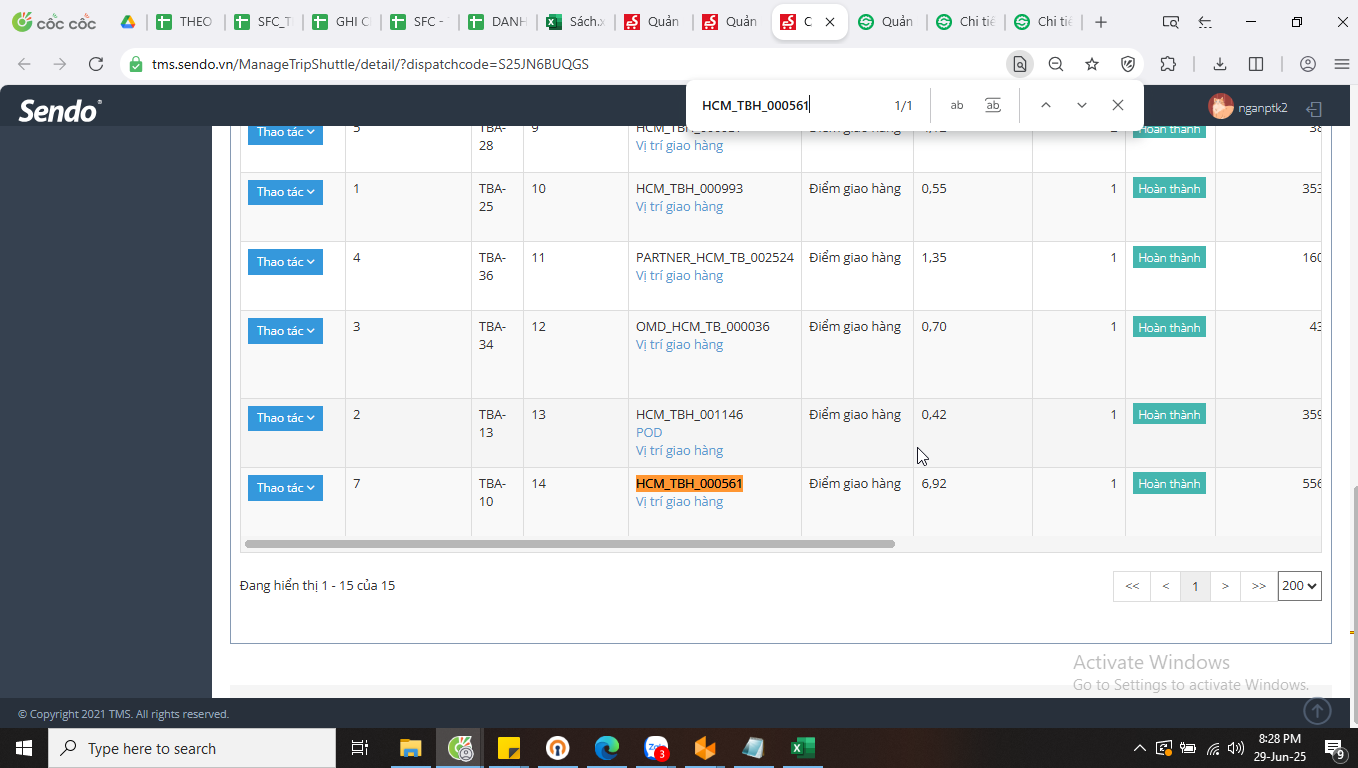This screenshot has height=768, width=1358.
Task: Switch to the DANH spreadsheet tab
Action: (496, 22)
